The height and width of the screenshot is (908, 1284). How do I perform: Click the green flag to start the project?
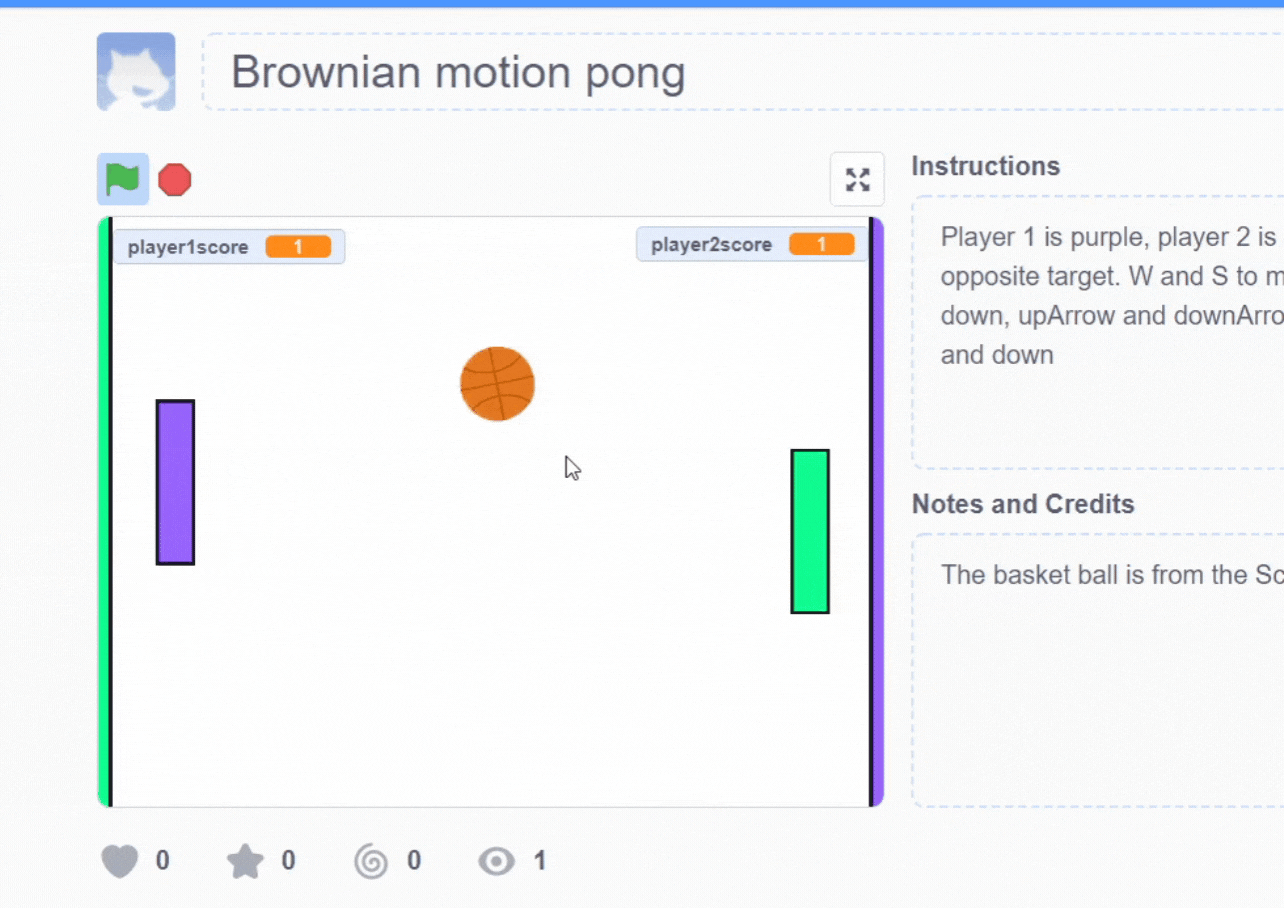[120, 179]
